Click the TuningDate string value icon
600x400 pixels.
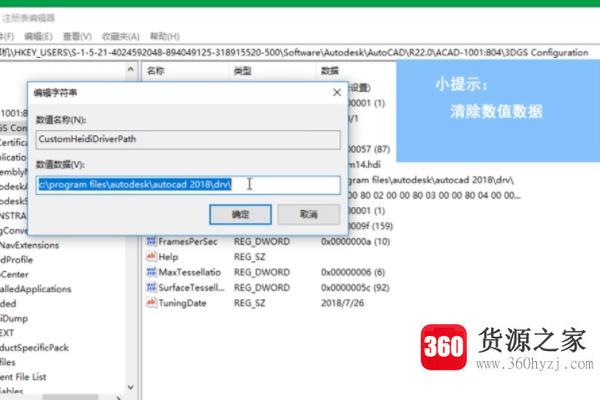click(x=151, y=302)
